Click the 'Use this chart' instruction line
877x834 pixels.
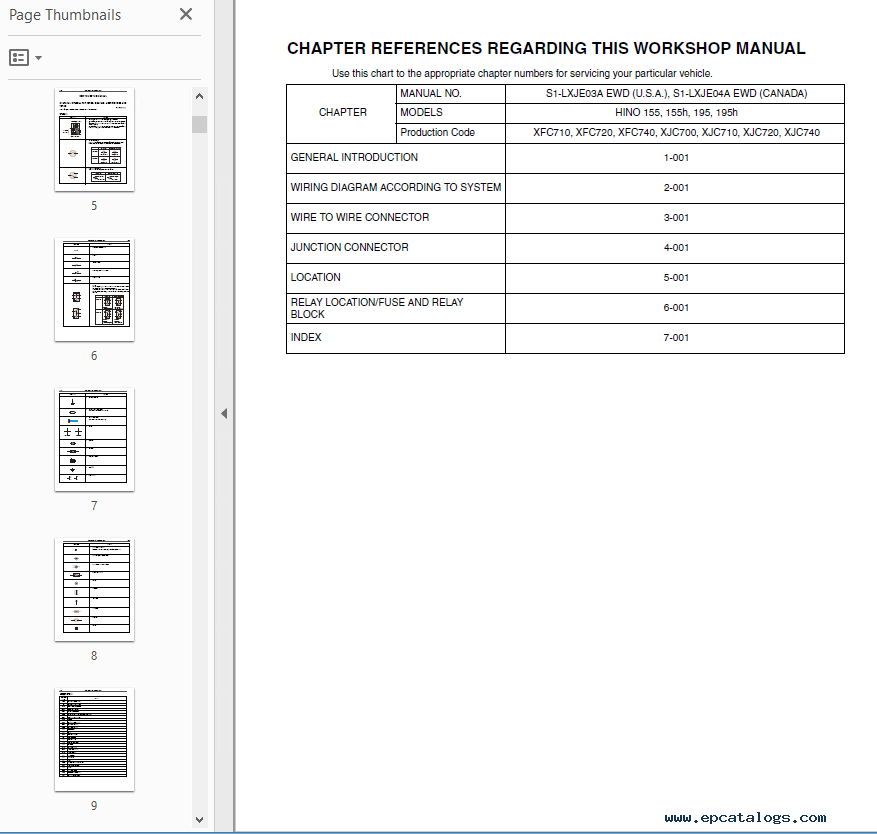pyautogui.click(x=522, y=73)
